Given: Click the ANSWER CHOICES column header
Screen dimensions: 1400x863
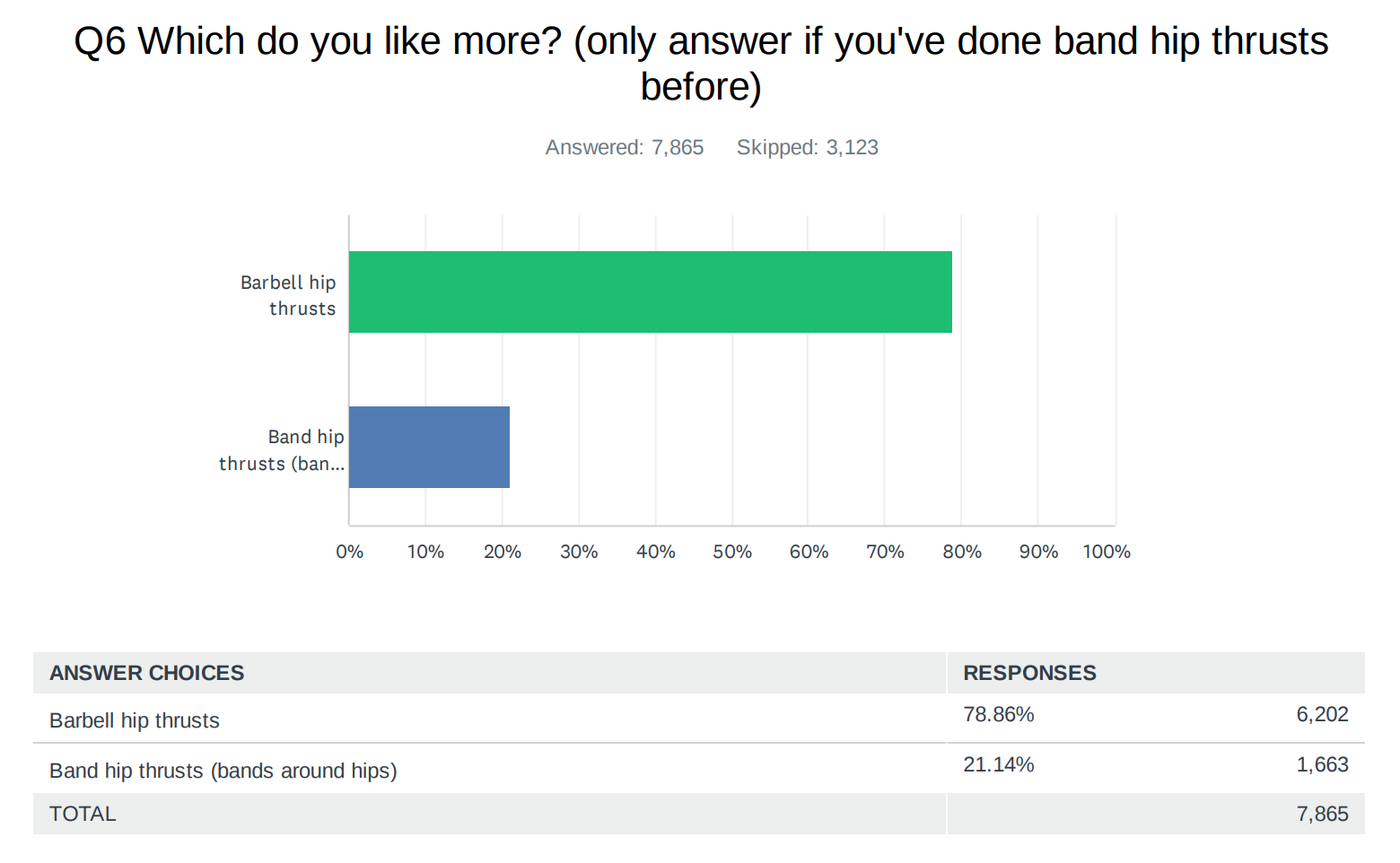Looking at the screenshot, I should click(x=146, y=673).
